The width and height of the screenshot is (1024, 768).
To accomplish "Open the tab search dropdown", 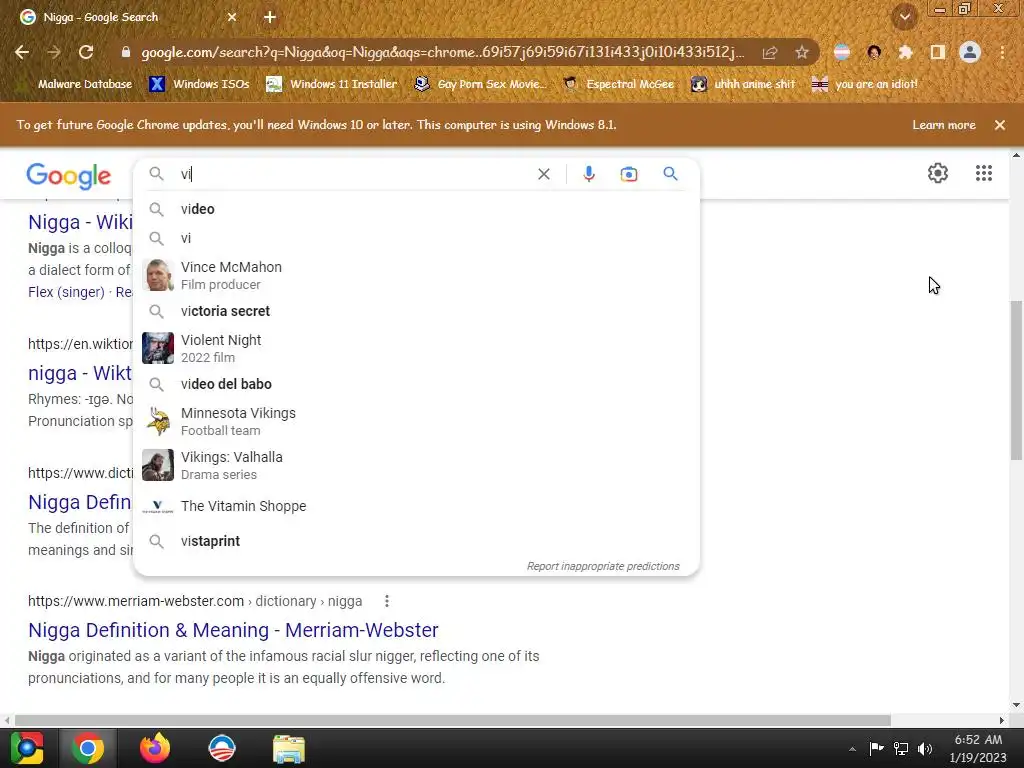I will point(905,17).
